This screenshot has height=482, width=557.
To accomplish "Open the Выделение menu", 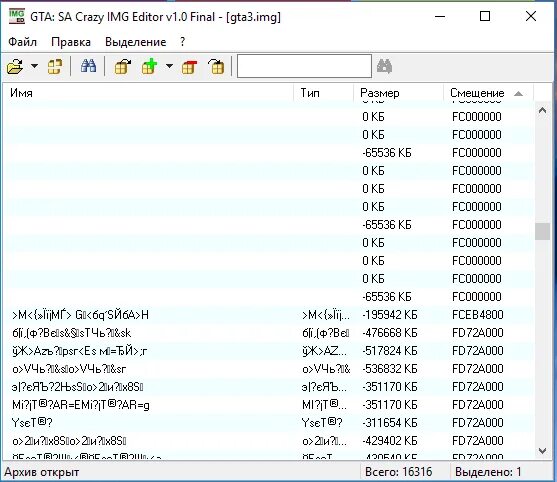I will tap(136, 42).
